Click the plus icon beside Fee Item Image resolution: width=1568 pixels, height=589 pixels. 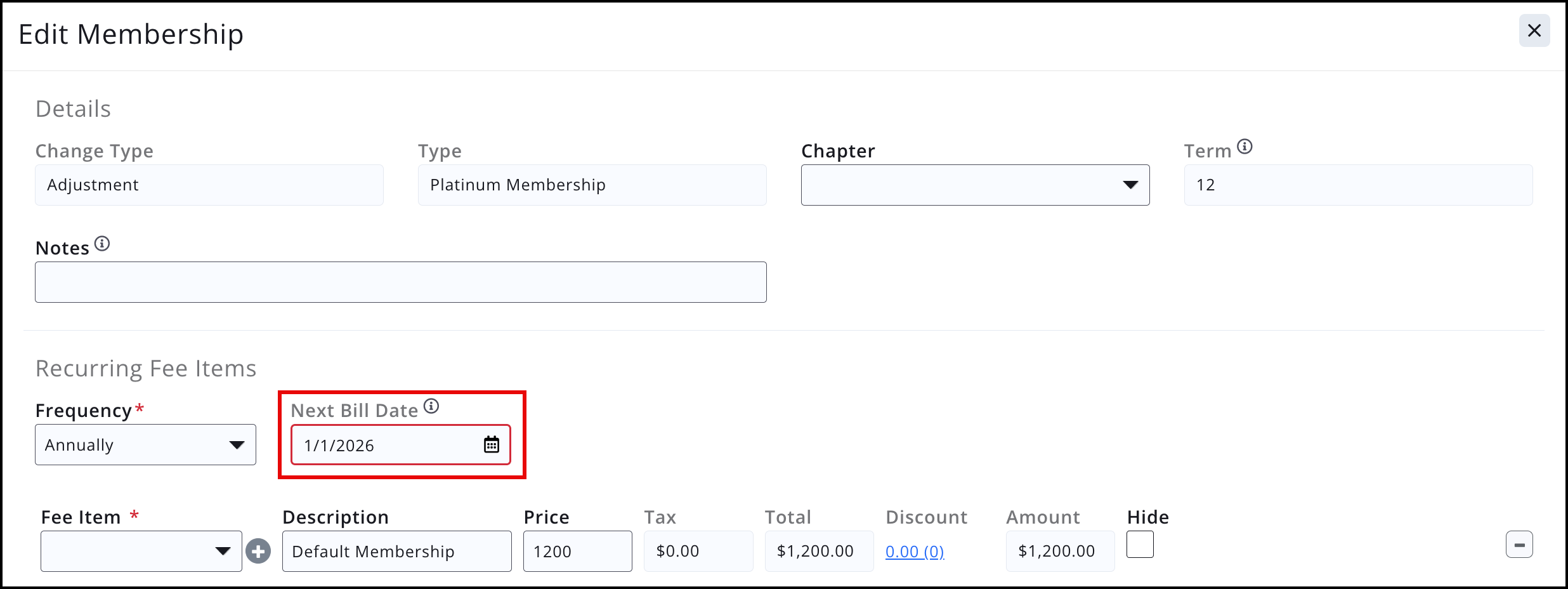point(258,551)
